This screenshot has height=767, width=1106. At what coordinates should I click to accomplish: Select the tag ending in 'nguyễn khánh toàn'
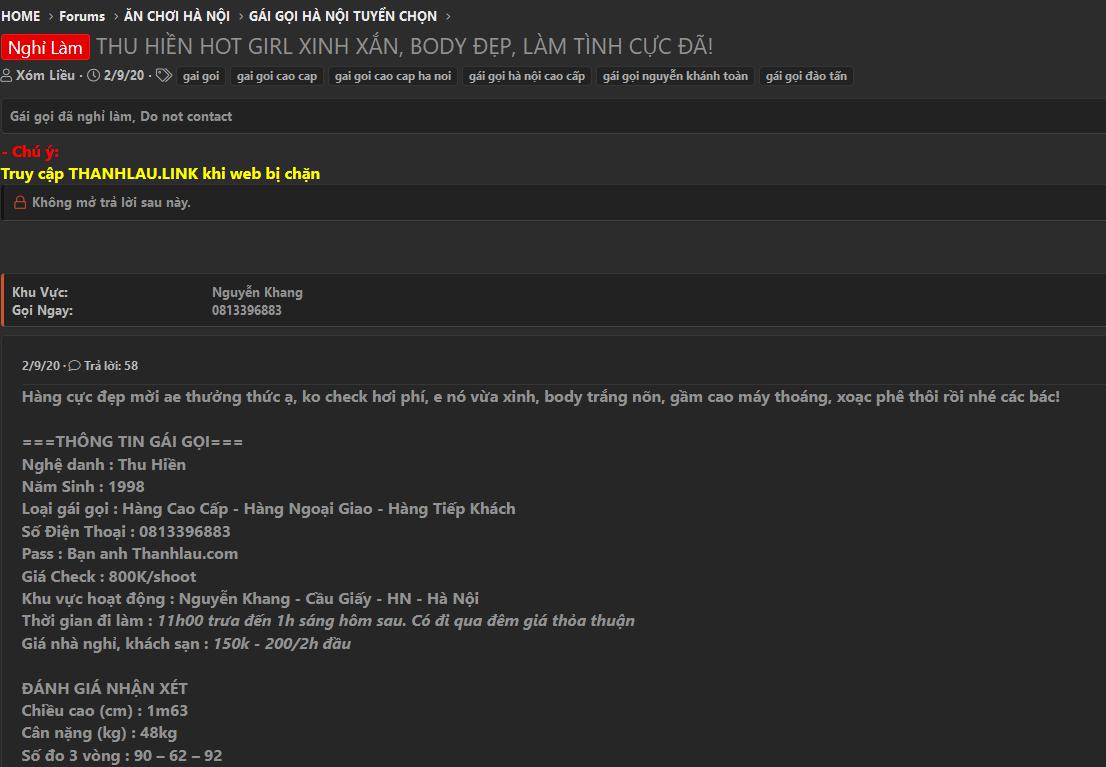coord(675,76)
